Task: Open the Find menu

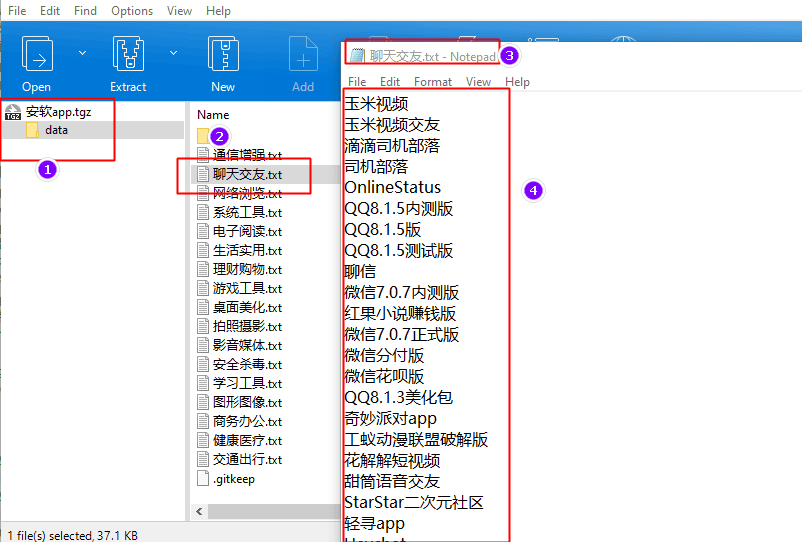Action: tap(85, 11)
